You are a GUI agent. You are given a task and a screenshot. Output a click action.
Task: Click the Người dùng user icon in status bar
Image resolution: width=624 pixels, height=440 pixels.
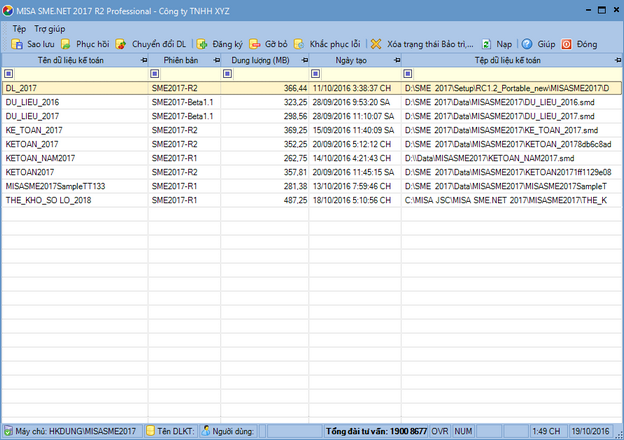pyautogui.click(x=205, y=431)
